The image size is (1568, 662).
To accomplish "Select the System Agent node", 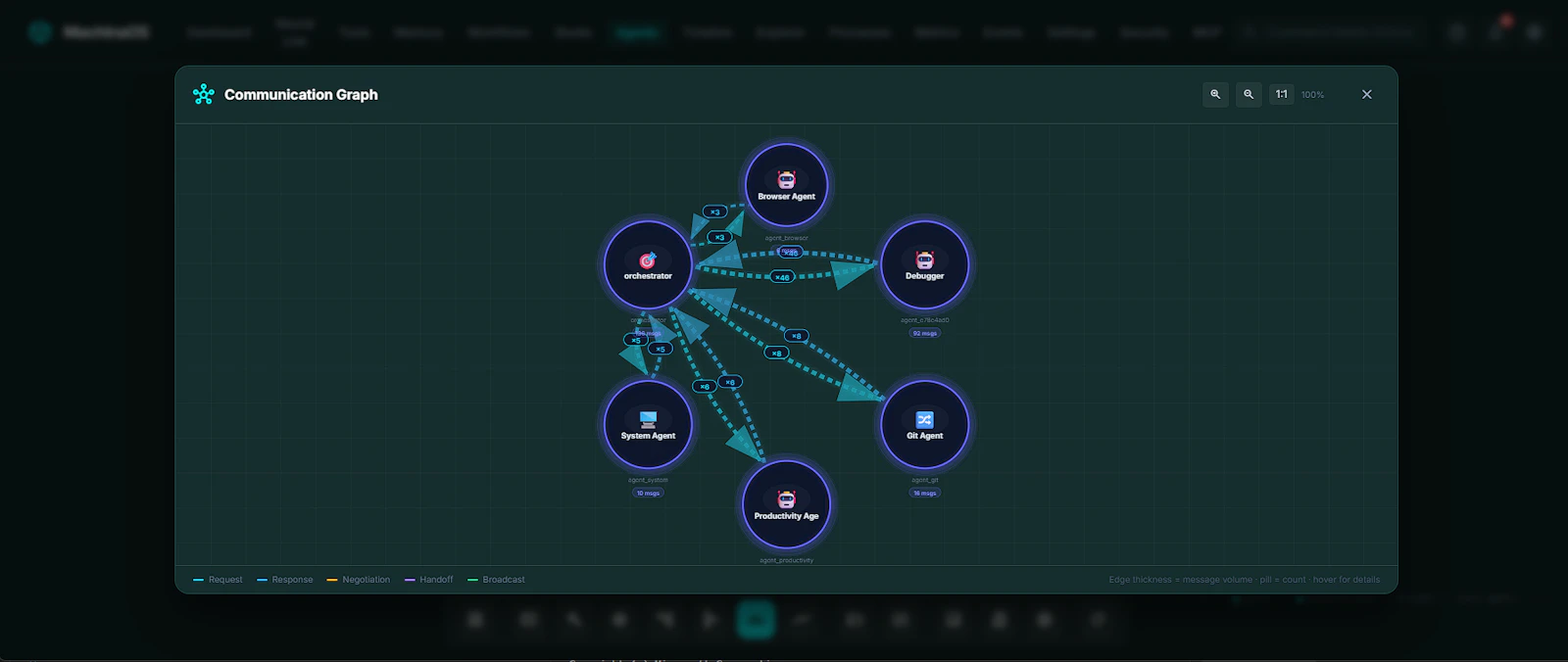I will point(648,425).
